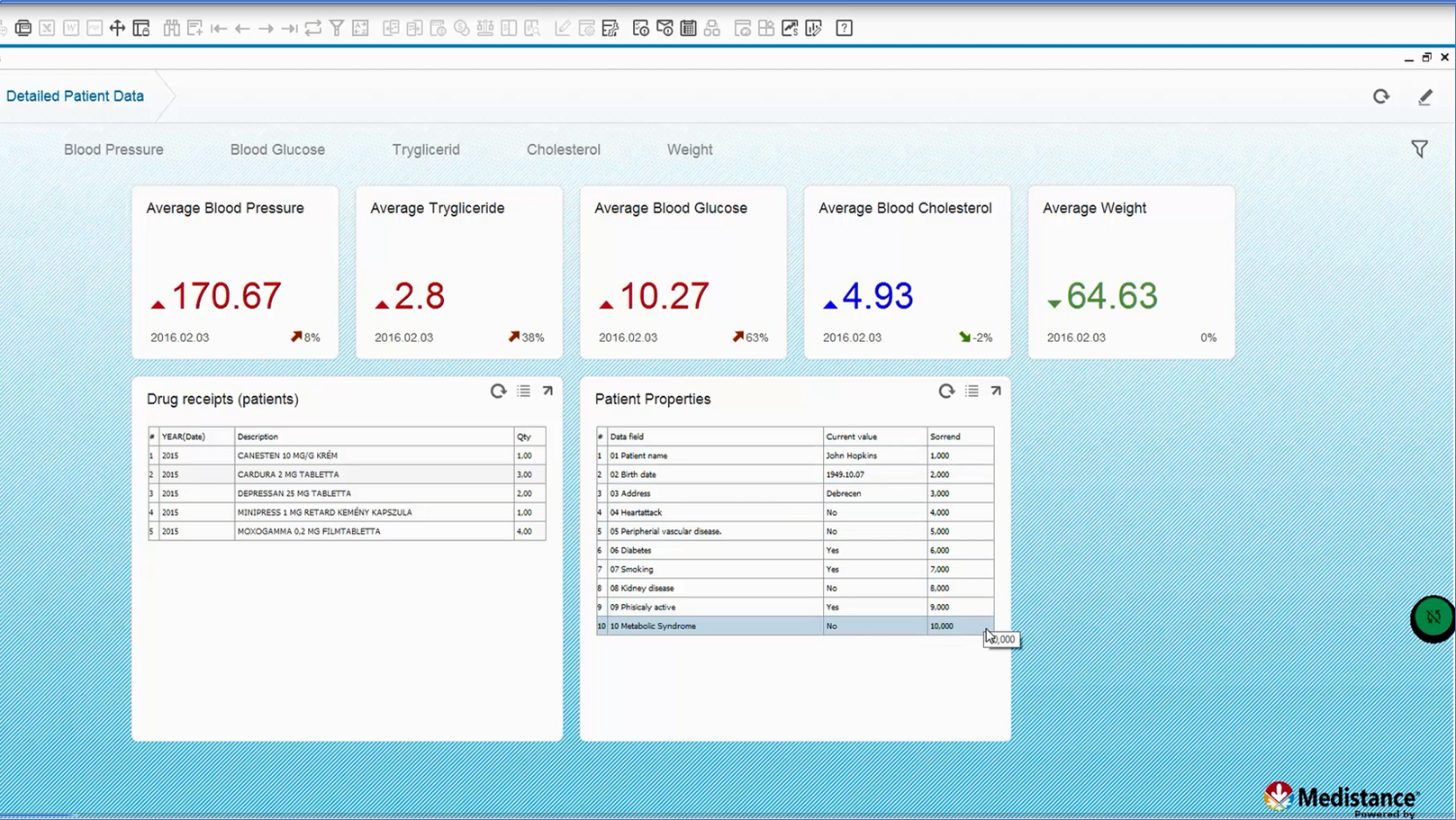The width and height of the screenshot is (1456, 820).
Task: Open the dashboard filter funnel at the right
Action: coord(1419,149)
